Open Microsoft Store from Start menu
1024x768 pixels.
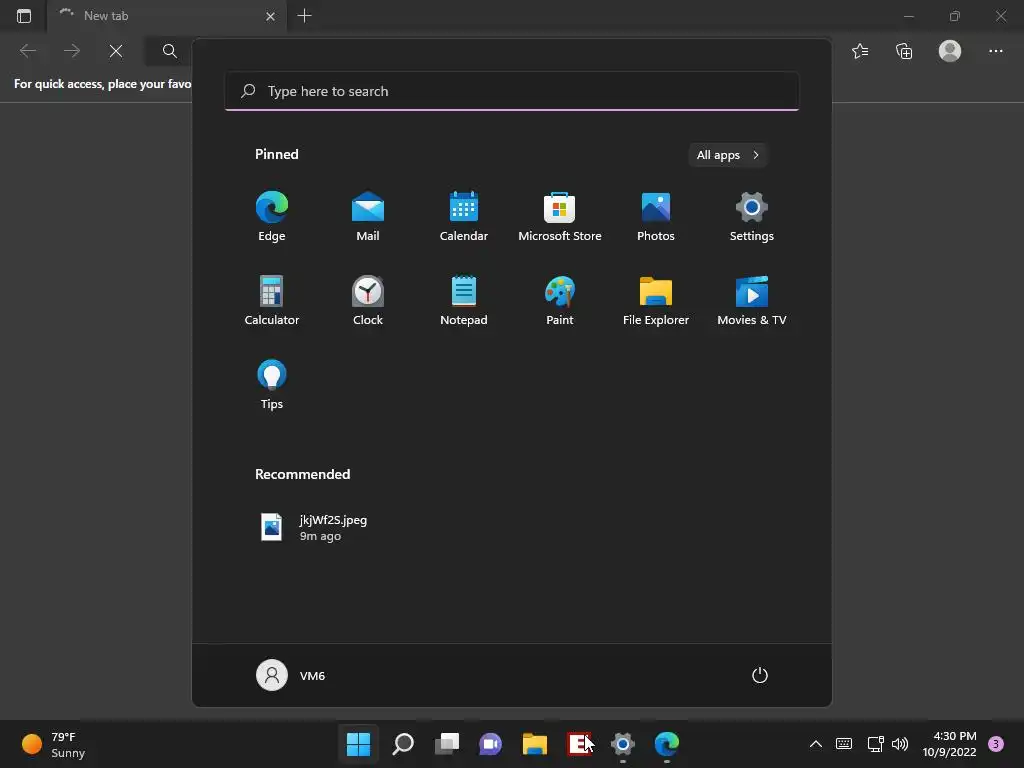point(560,217)
